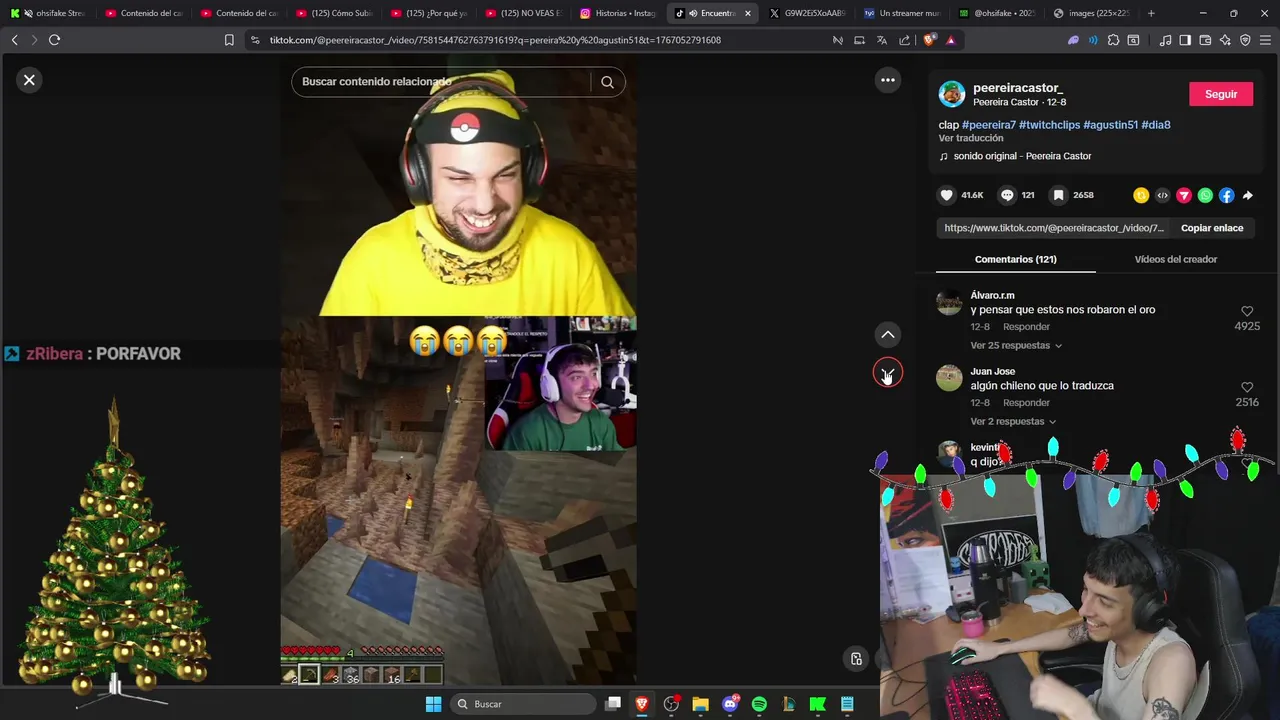Click the #dia8 hashtag
The height and width of the screenshot is (720, 1280).
click(x=1156, y=125)
